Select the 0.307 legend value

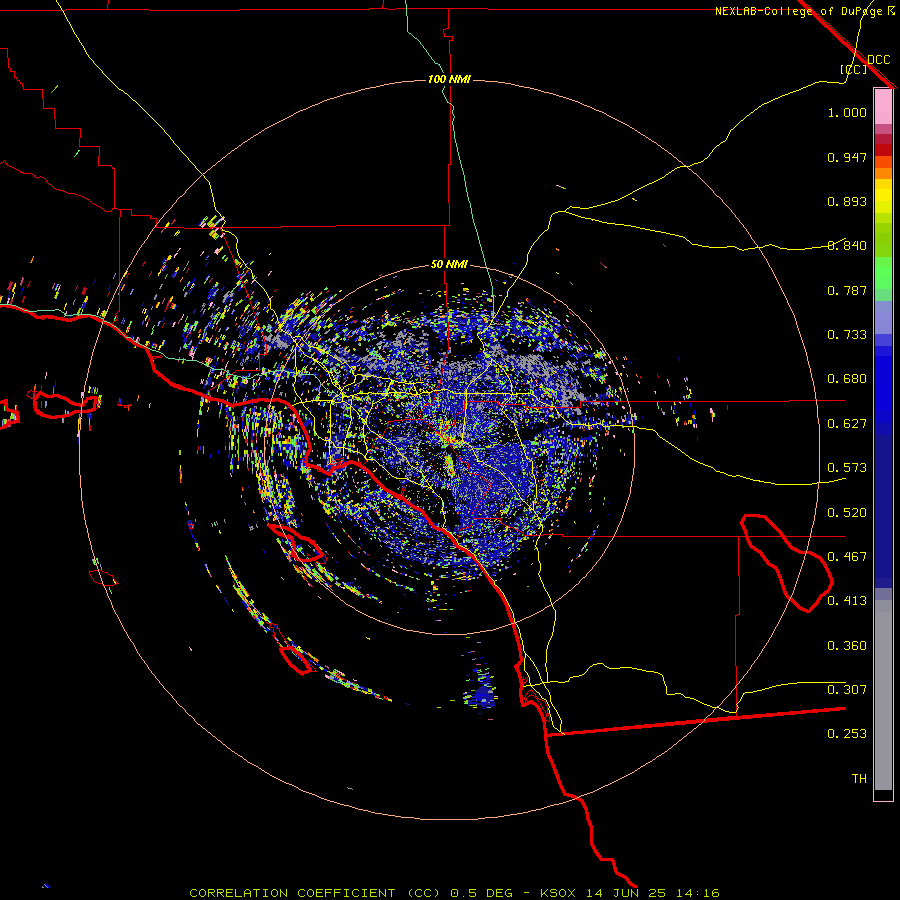pos(847,690)
